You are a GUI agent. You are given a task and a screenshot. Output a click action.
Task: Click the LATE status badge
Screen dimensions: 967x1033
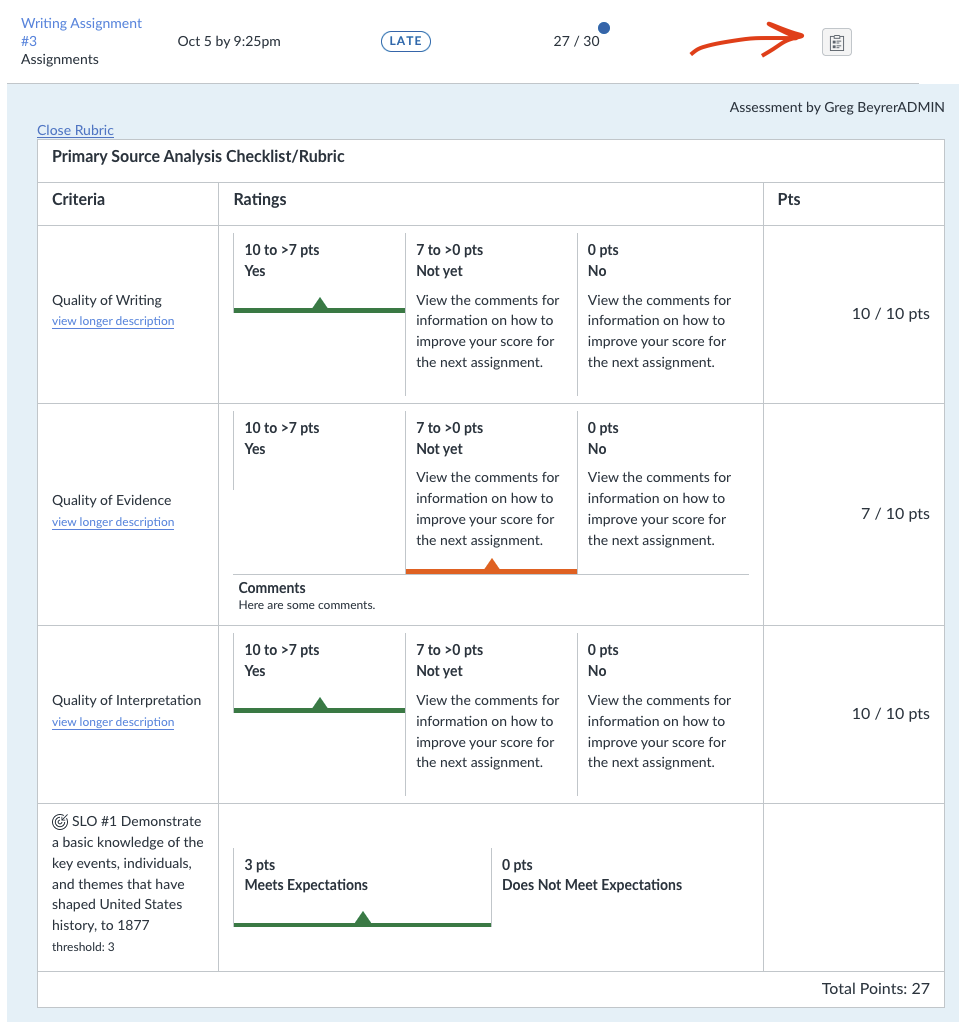(406, 41)
